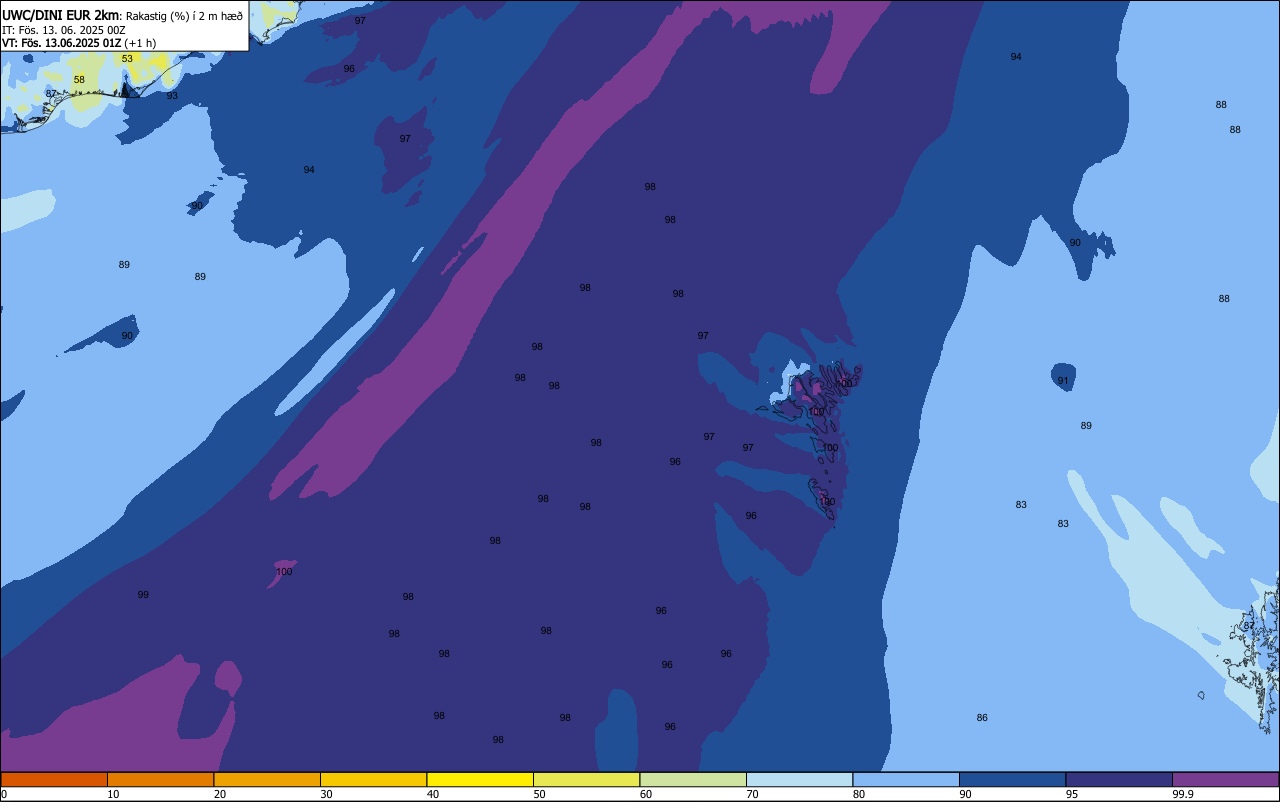Choose the 60–70 pale green legend segment
This screenshot has height=802, width=1280.
click(x=693, y=779)
